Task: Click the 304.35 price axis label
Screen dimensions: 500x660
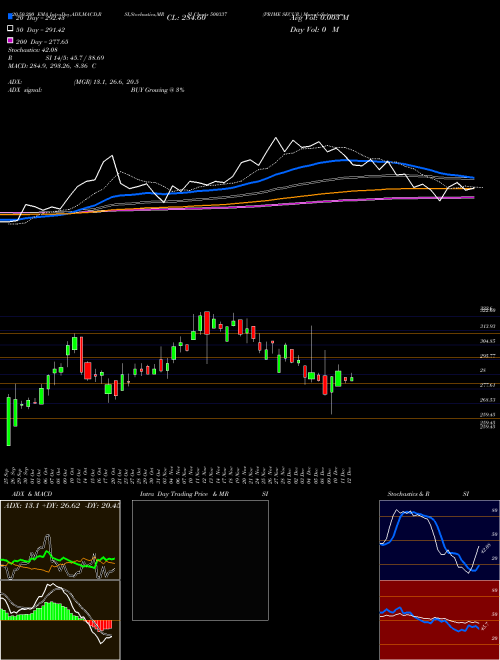Action: coord(488,341)
